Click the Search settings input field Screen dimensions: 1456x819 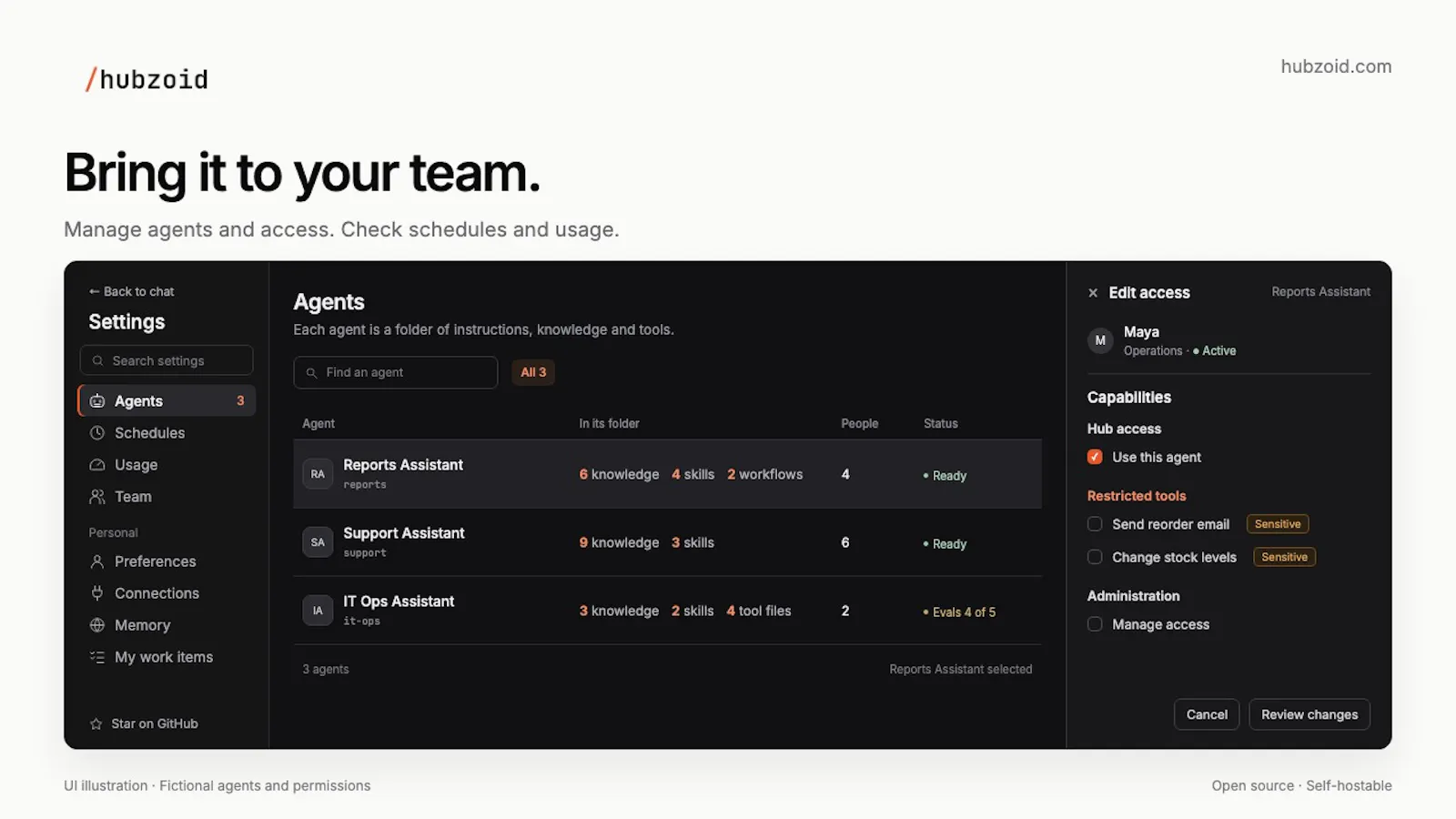click(x=167, y=360)
